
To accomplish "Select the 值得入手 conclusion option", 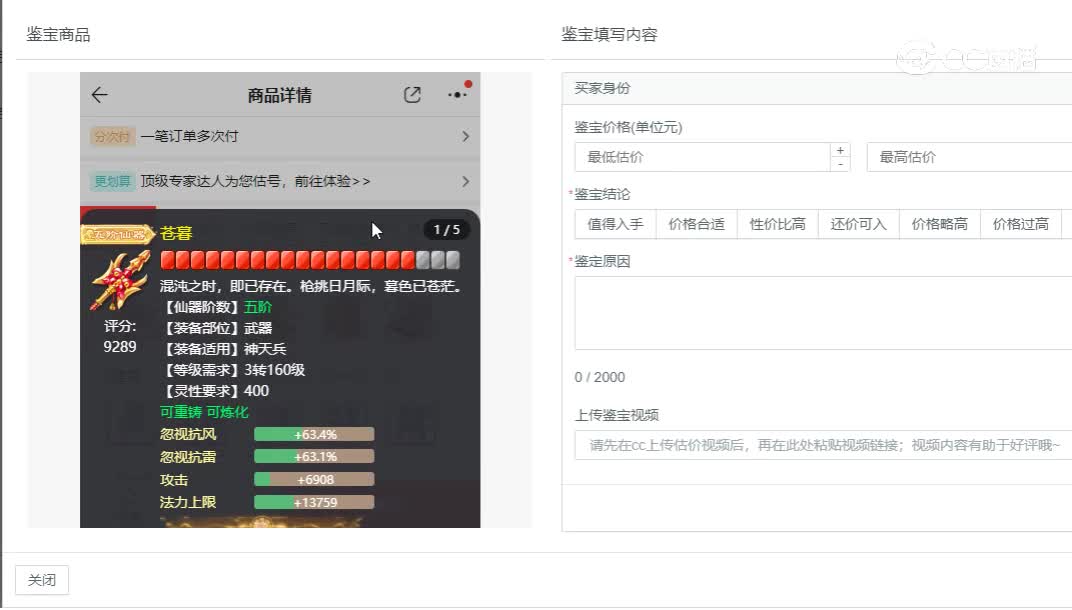I will (x=615, y=224).
